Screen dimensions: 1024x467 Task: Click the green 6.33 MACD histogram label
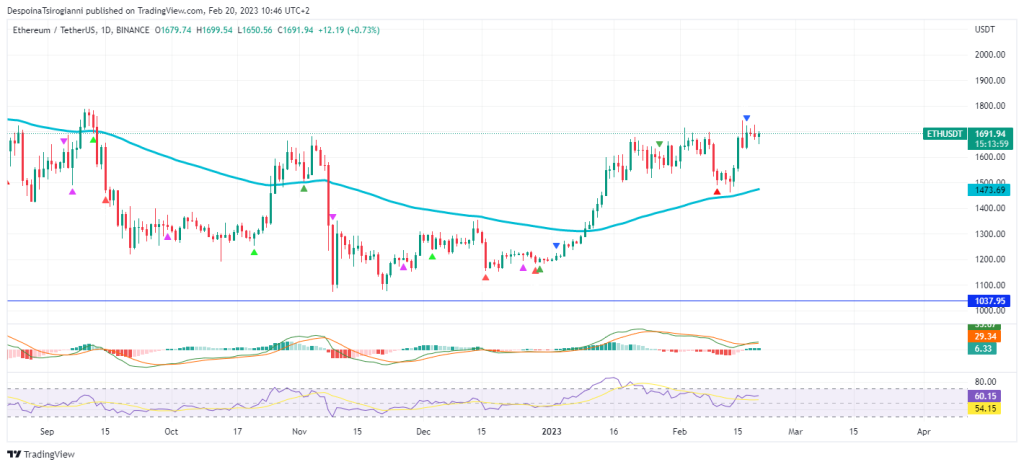[986, 348]
